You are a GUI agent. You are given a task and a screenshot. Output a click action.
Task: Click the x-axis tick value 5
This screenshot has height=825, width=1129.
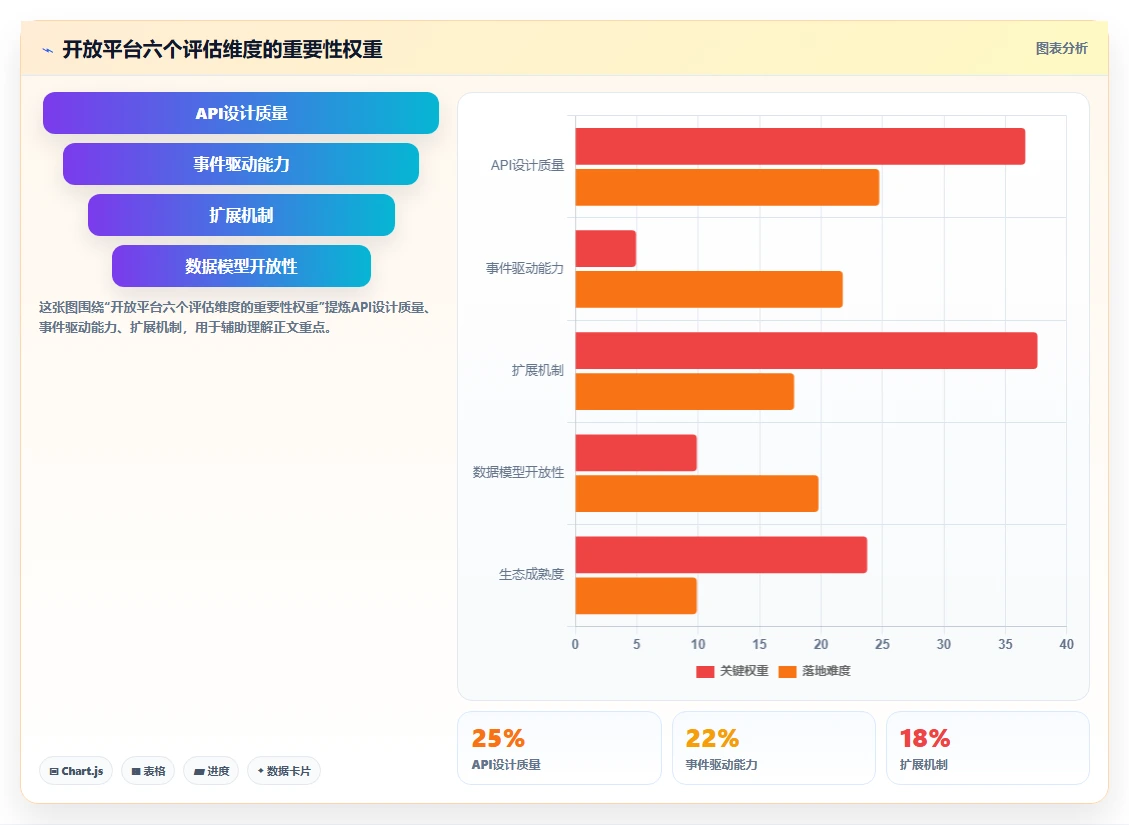coord(637,644)
